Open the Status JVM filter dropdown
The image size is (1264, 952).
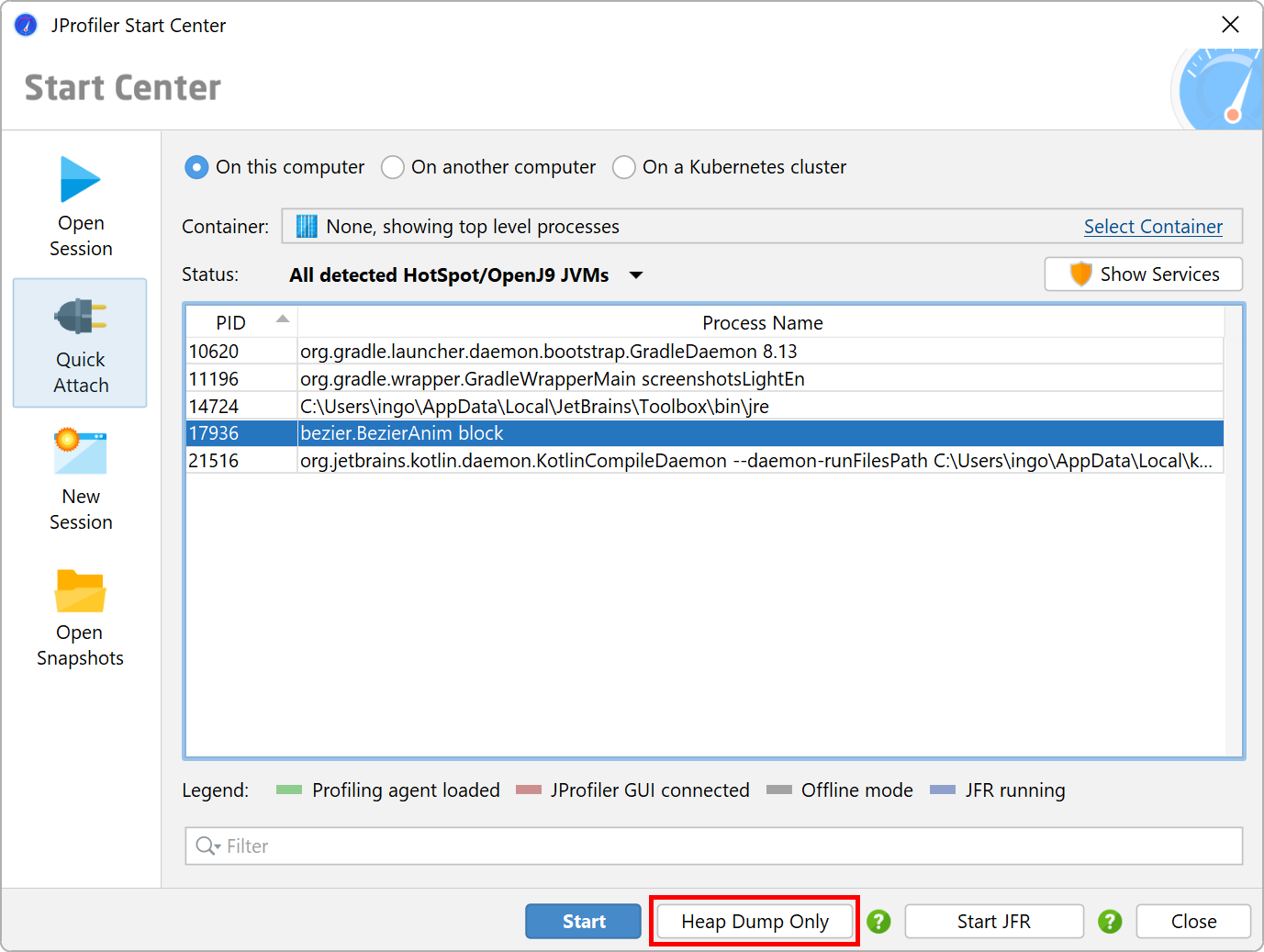[465, 274]
